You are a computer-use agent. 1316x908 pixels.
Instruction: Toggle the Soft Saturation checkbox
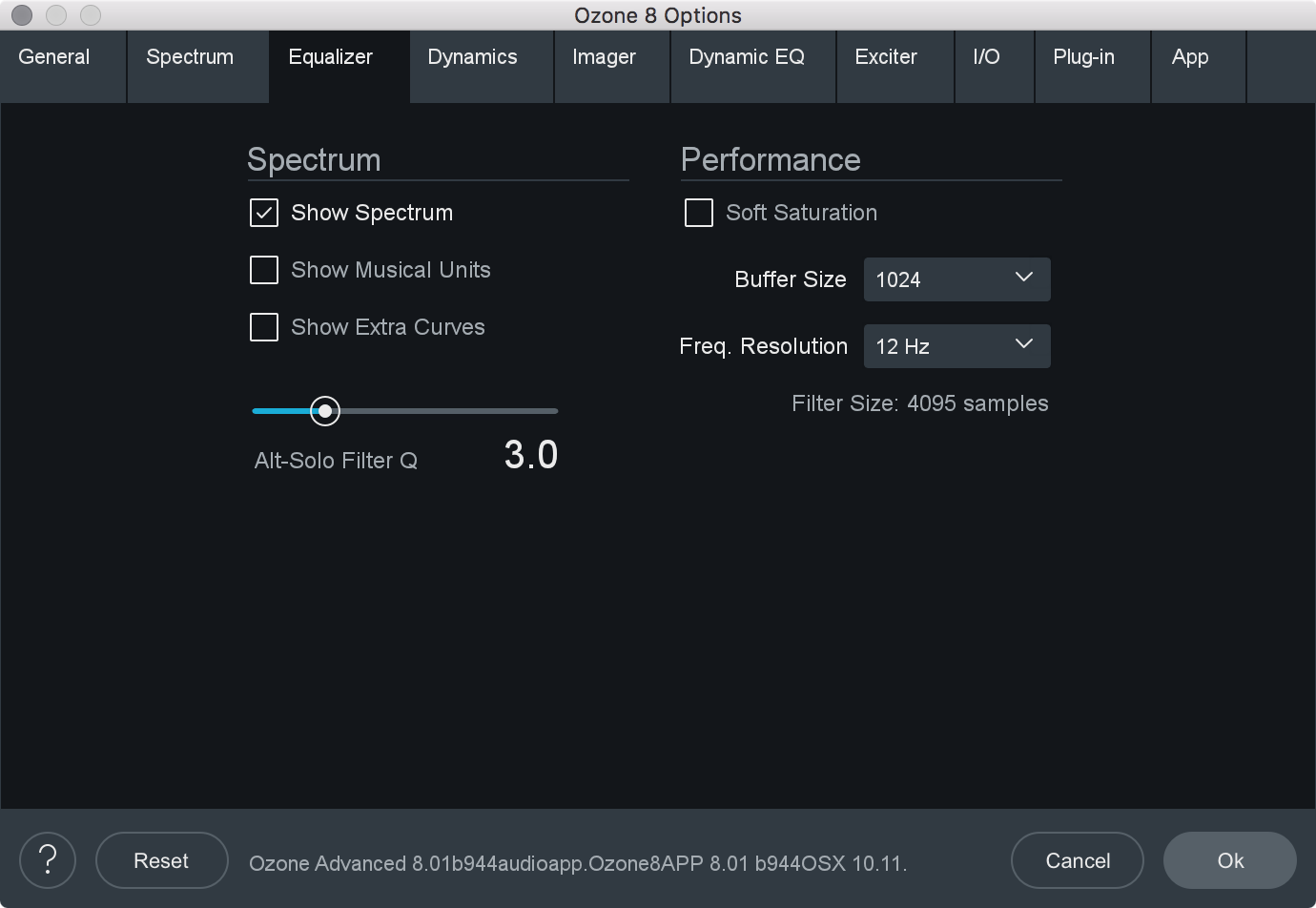[699, 213]
